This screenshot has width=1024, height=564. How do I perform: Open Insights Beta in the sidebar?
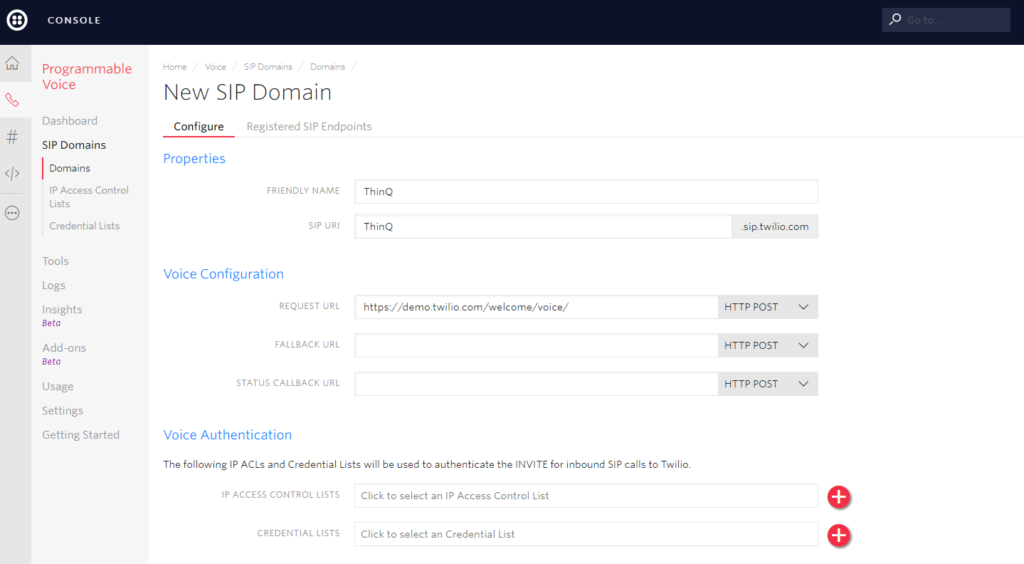click(x=62, y=315)
